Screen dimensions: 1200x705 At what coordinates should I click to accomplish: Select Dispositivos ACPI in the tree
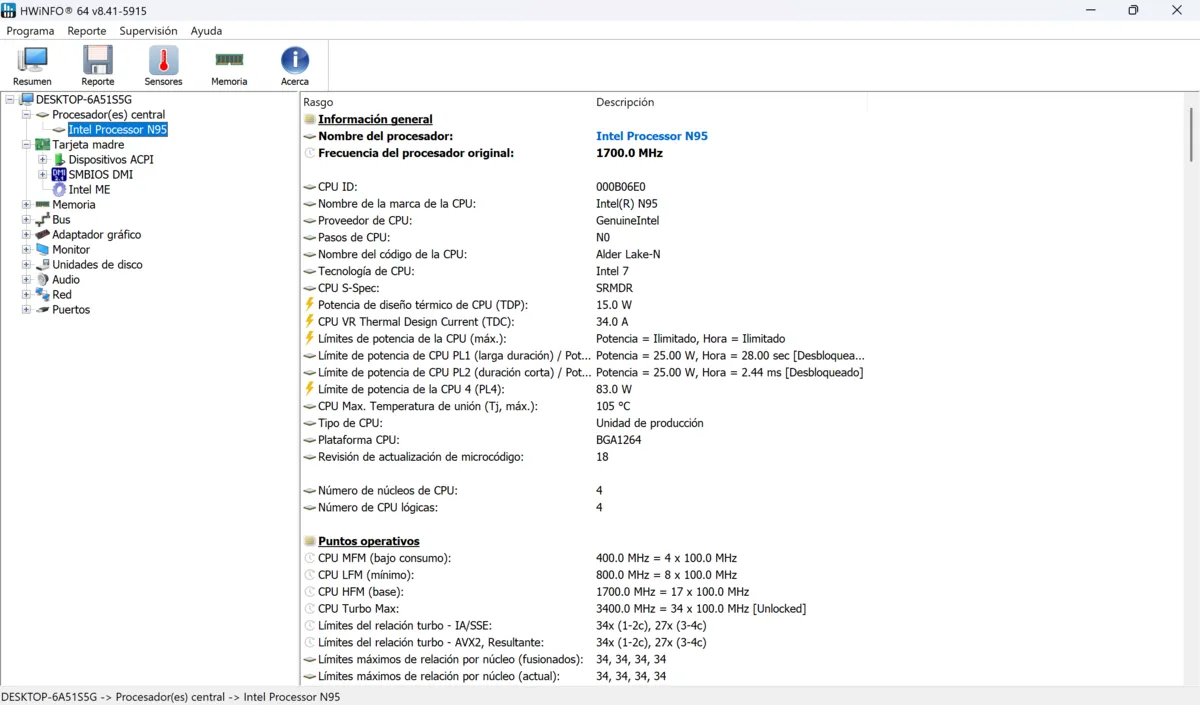tap(110, 160)
